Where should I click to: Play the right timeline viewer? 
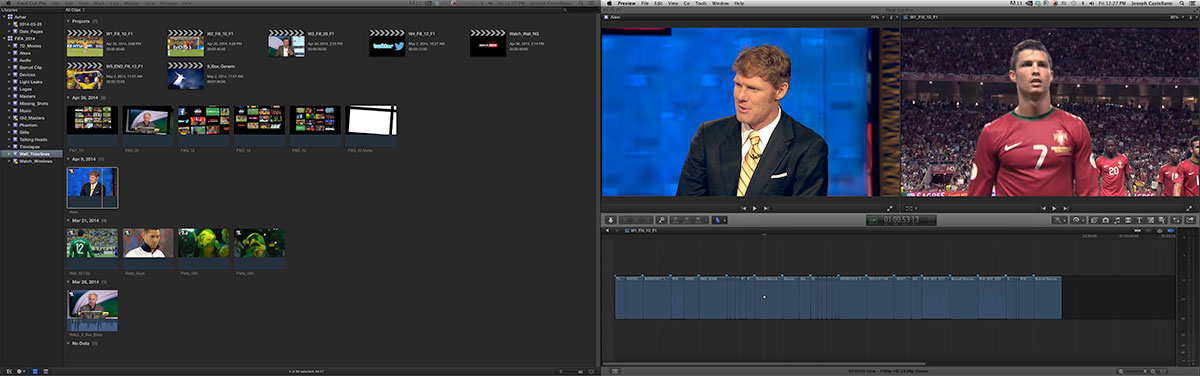coord(1054,208)
